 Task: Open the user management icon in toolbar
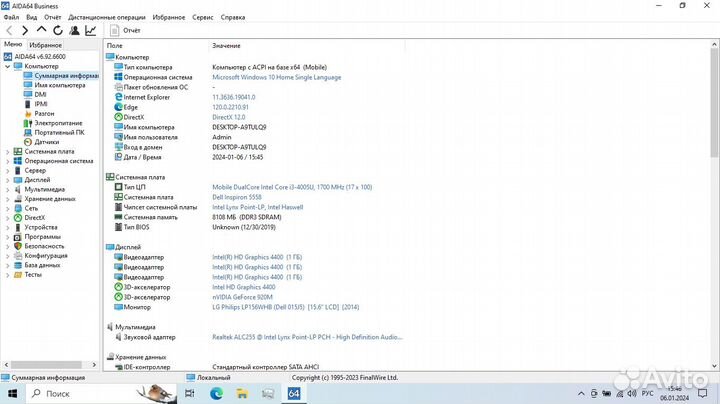point(74,31)
